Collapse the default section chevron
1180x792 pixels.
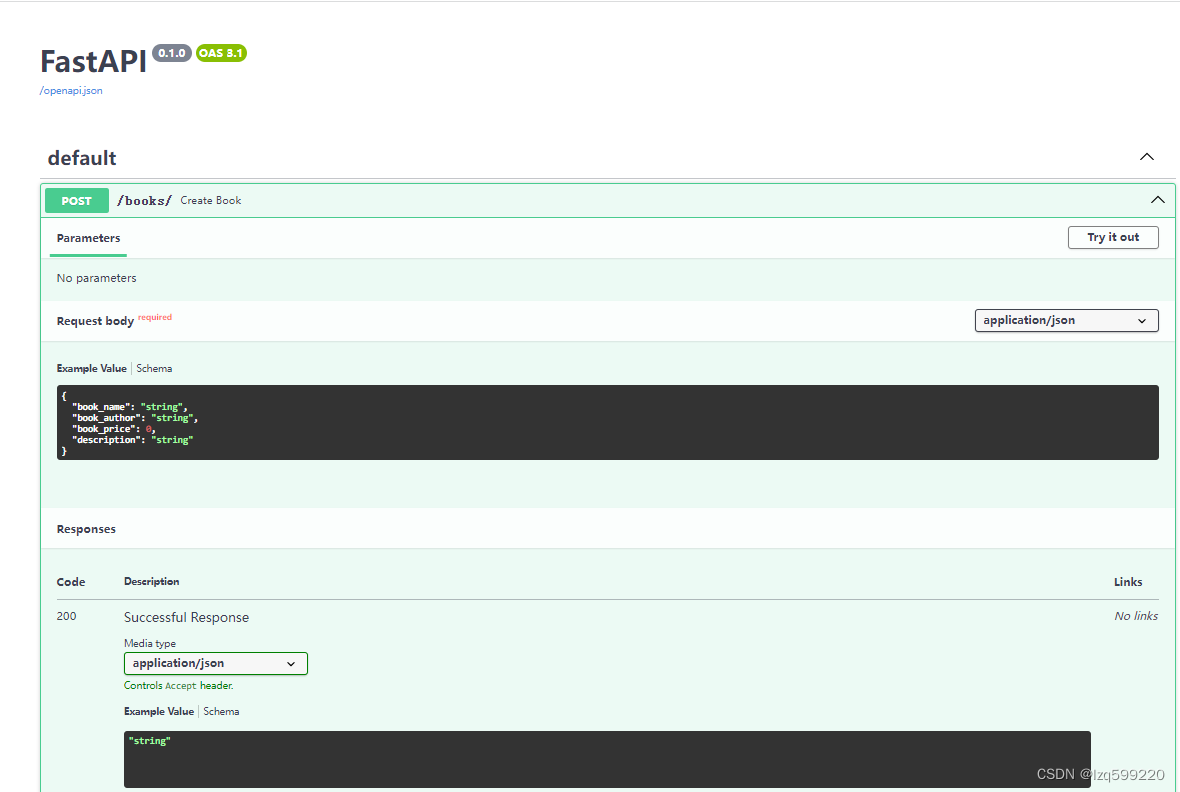[1146, 157]
